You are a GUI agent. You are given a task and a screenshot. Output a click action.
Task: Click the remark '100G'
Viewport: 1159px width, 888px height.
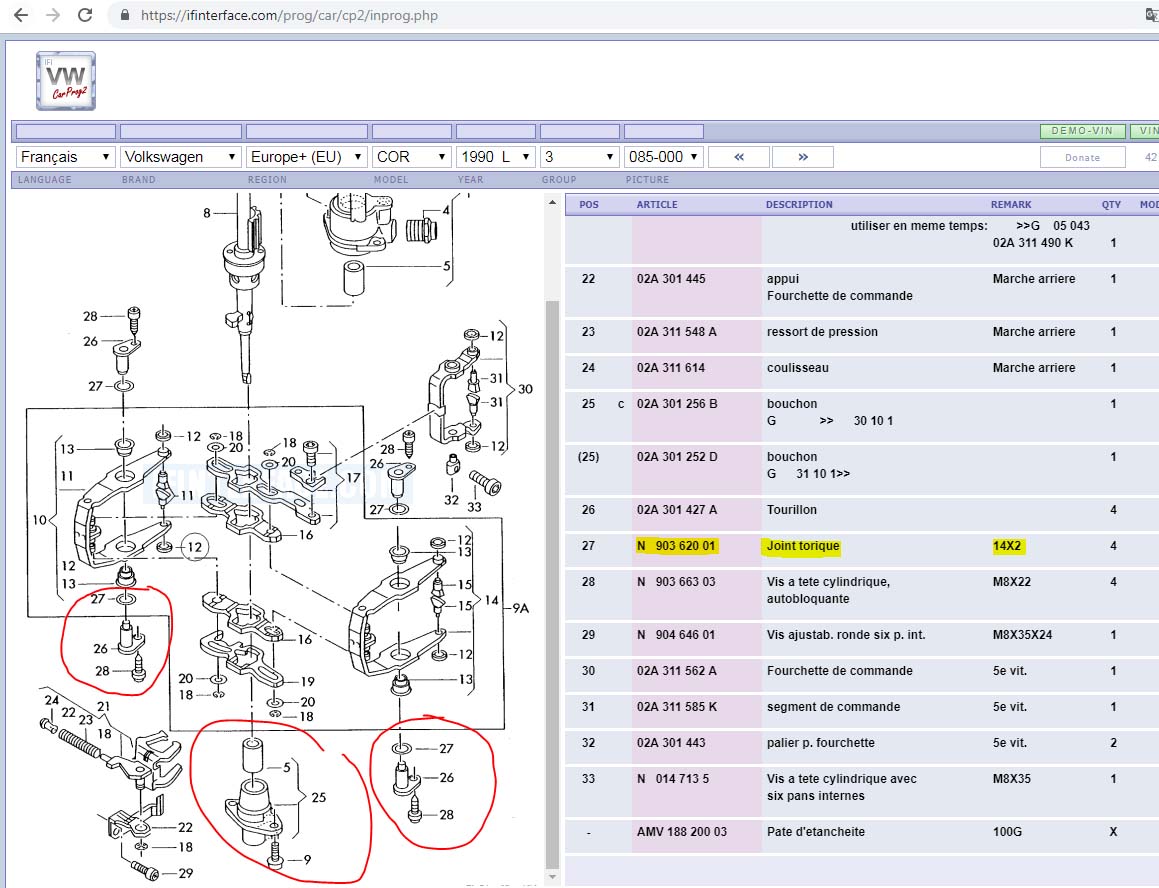click(1007, 832)
